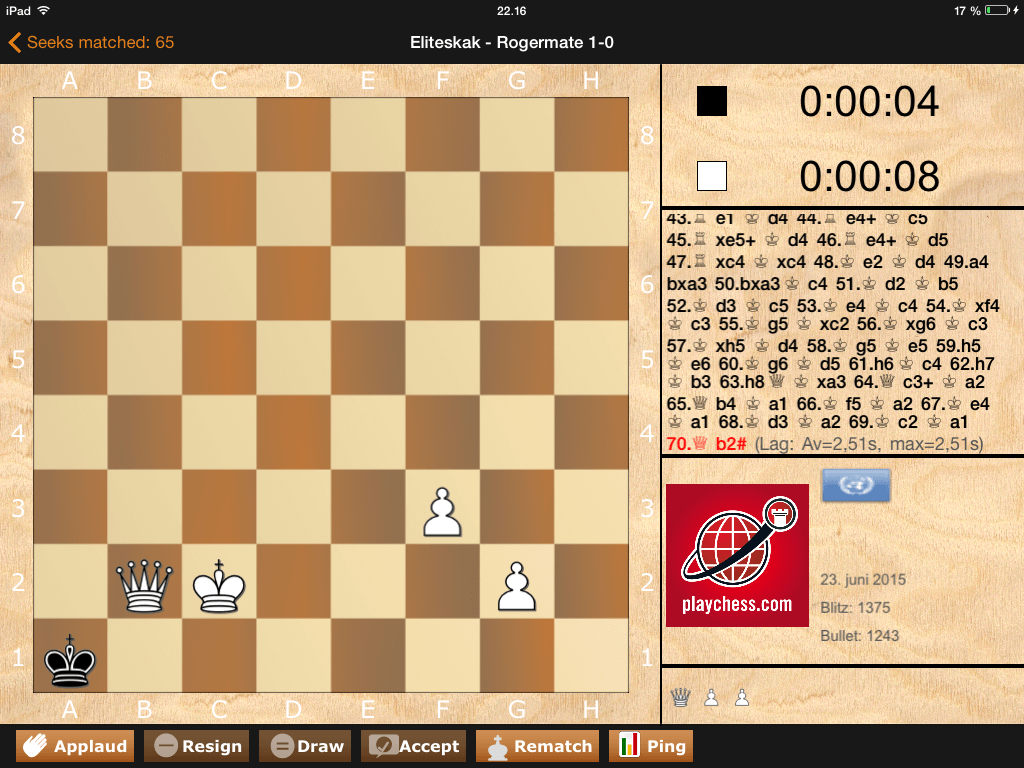
Task: Select the white king on c2
Action: pos(219,583)
